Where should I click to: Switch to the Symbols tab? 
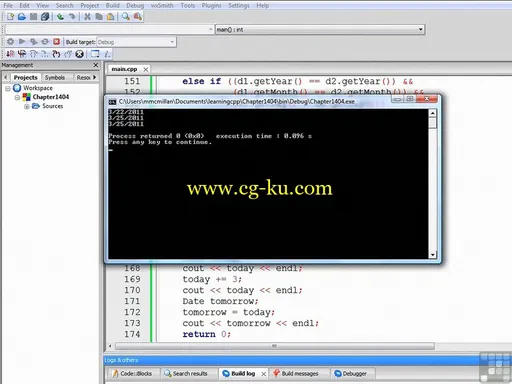tap(55, 77)
